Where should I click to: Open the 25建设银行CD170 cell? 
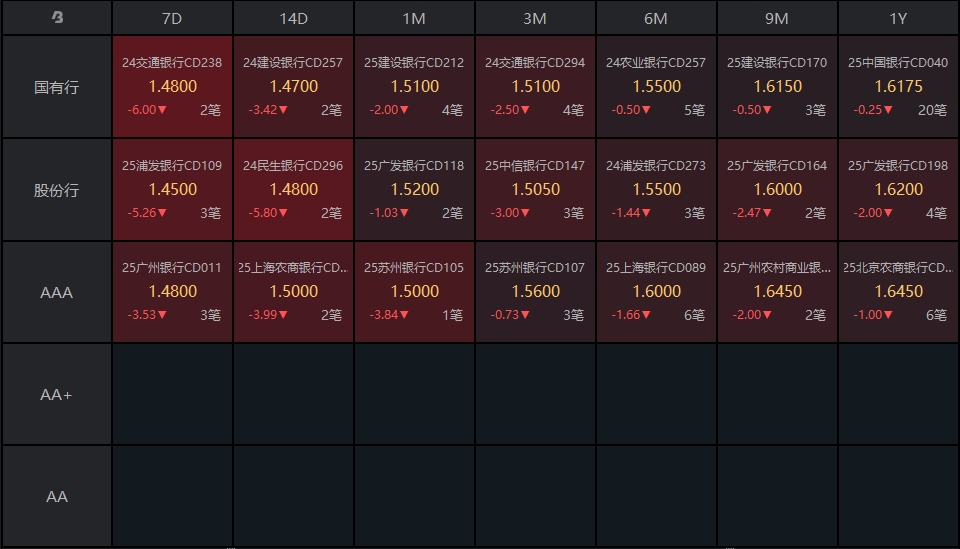[777, 86]
